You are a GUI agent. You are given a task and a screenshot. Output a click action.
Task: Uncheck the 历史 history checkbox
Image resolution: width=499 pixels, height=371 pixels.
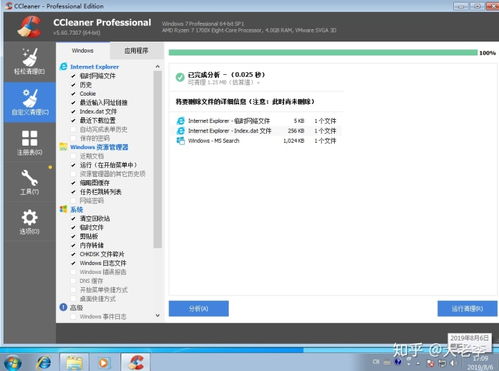pos(73,85)
